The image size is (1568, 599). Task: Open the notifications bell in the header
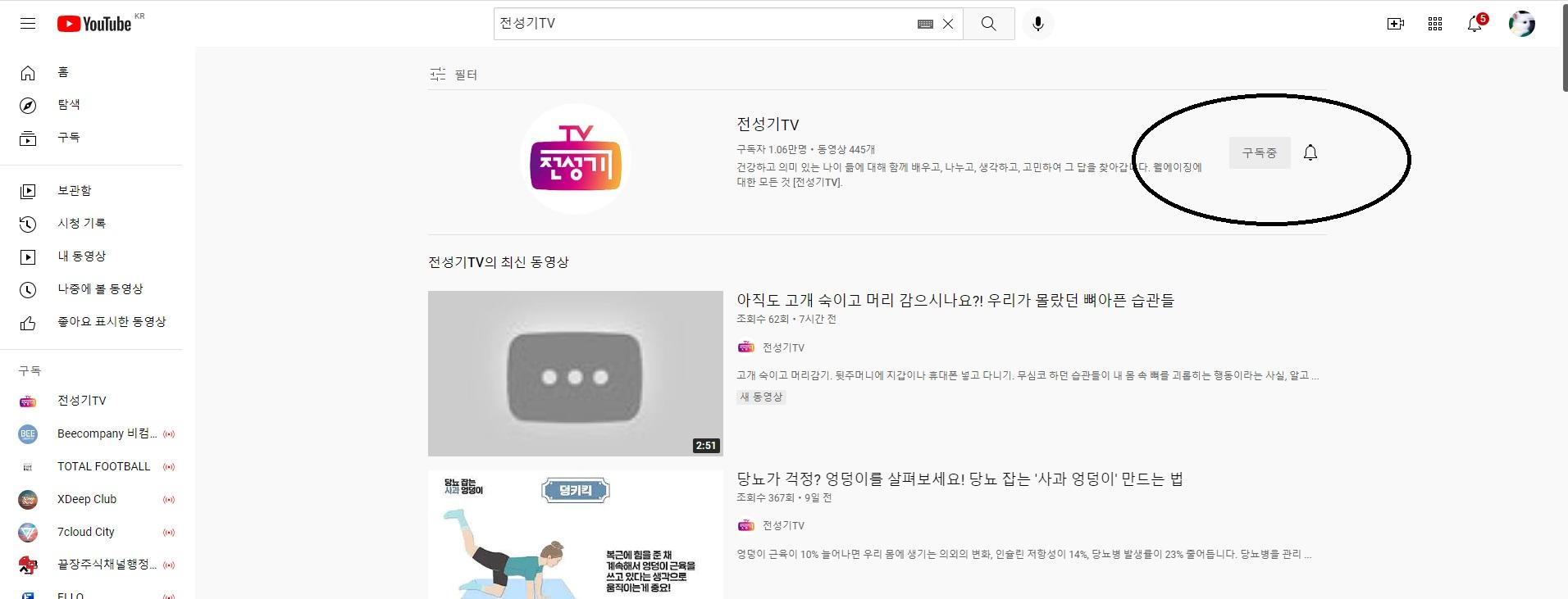1475,24
